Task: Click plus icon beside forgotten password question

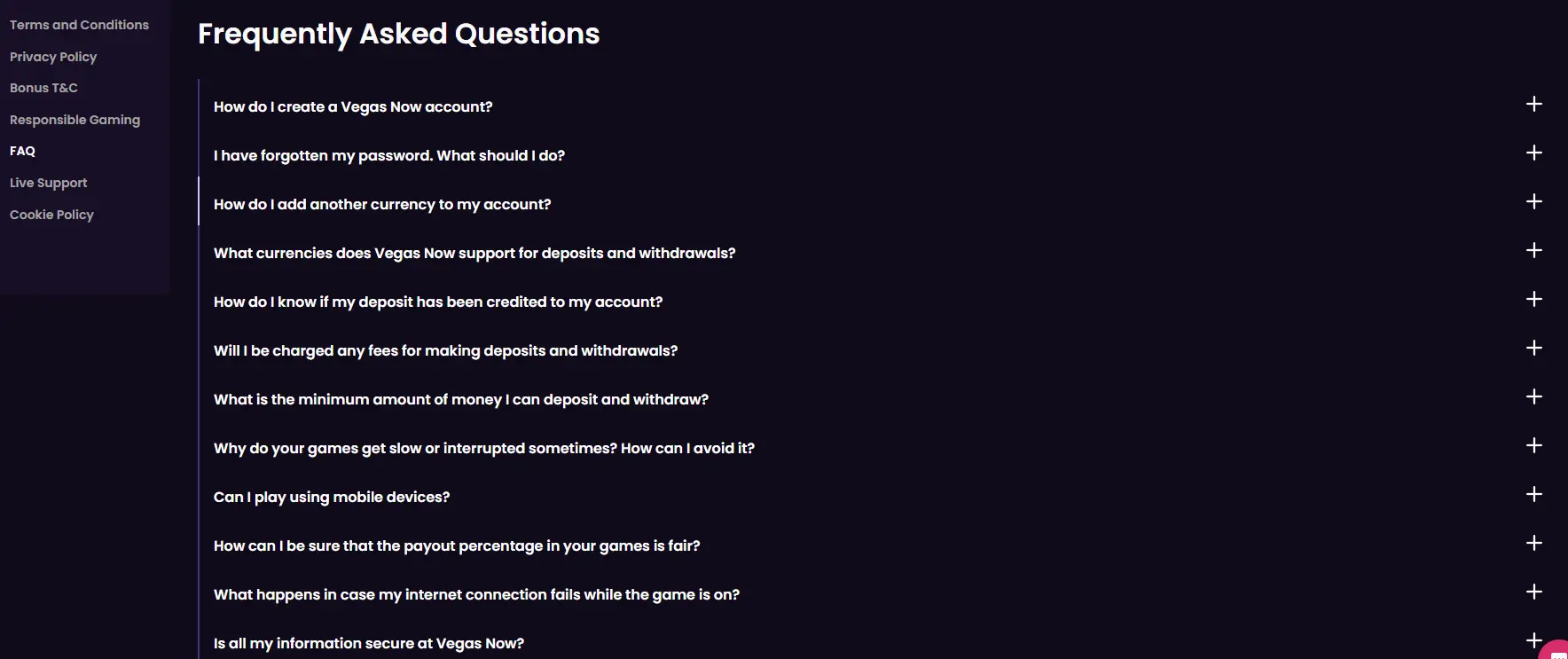Action: [x=1534, y=153]
